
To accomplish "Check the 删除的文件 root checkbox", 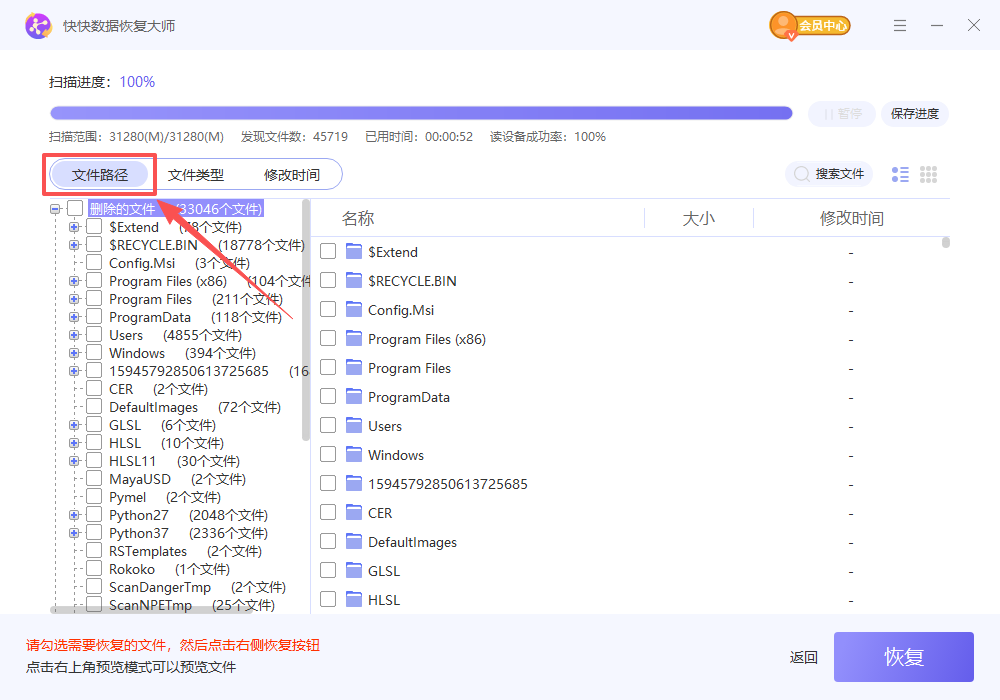I will pos(75,207).
